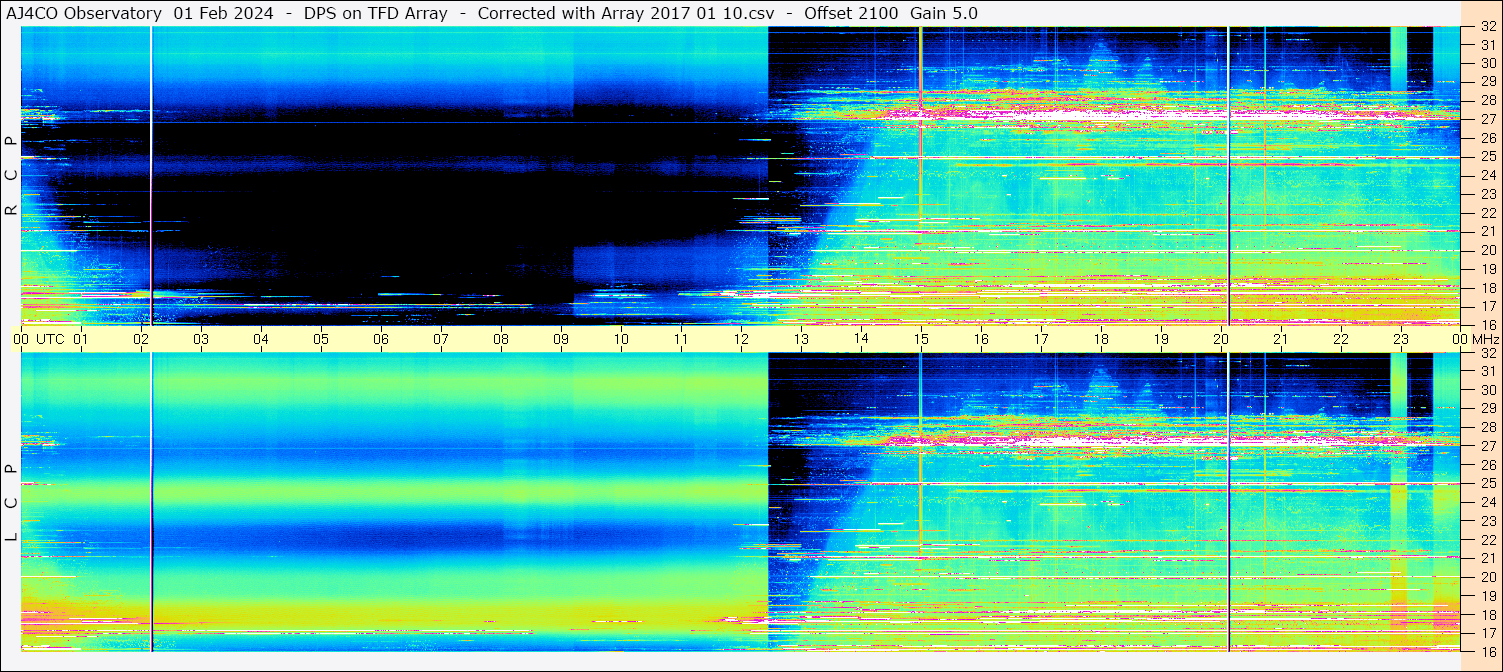Select the 17 hour mark on time axis
This screenshot has height=672, width=1503.
(x=1041, y=339)
